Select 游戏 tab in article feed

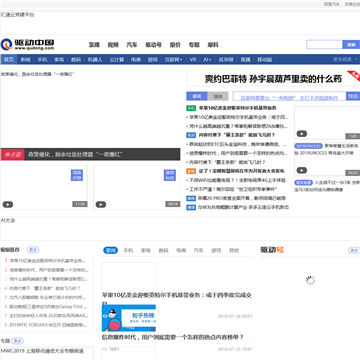pos(216,250)
